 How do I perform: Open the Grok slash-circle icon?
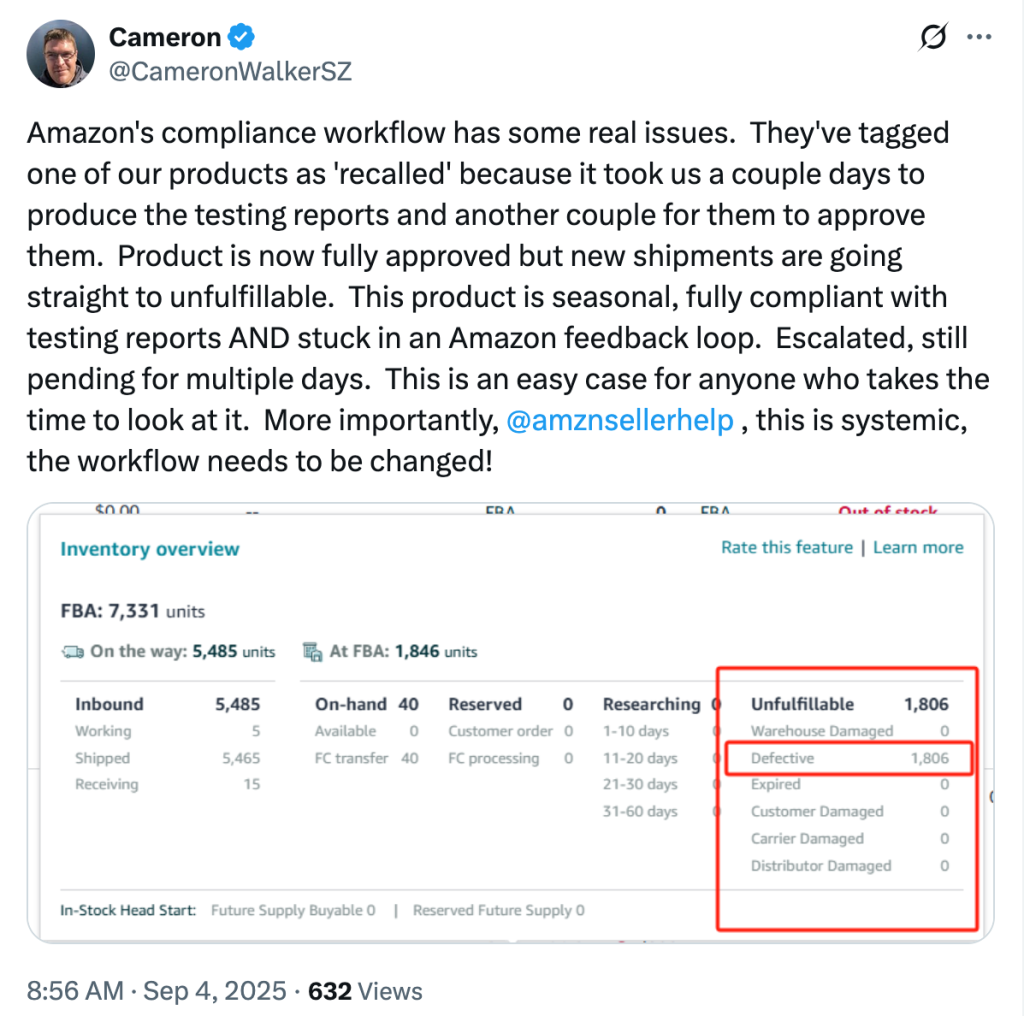pos(933,37)
